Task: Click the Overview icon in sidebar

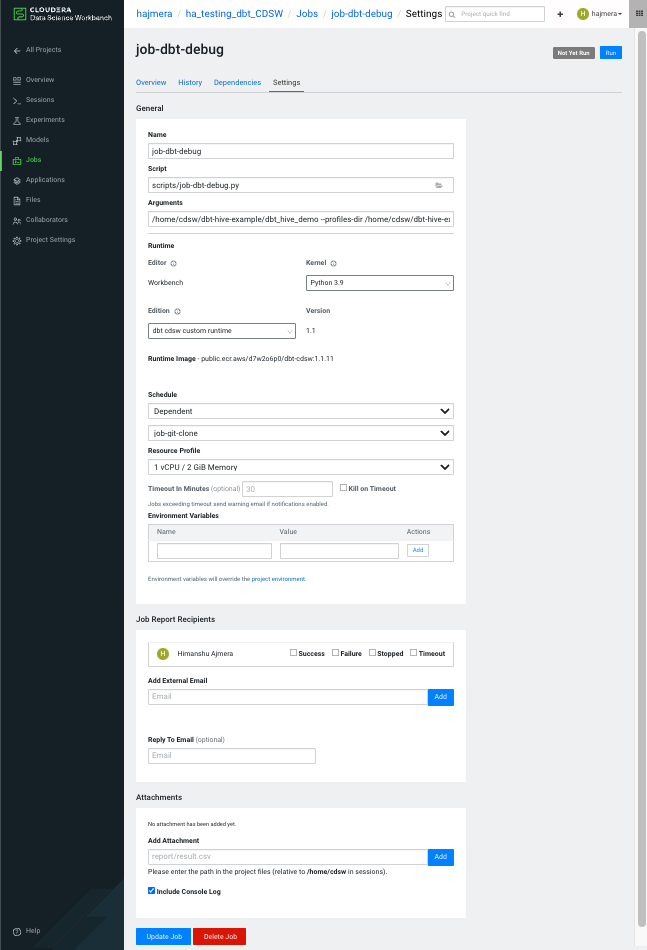Action: pyautogui.click(x=17, y=80)
